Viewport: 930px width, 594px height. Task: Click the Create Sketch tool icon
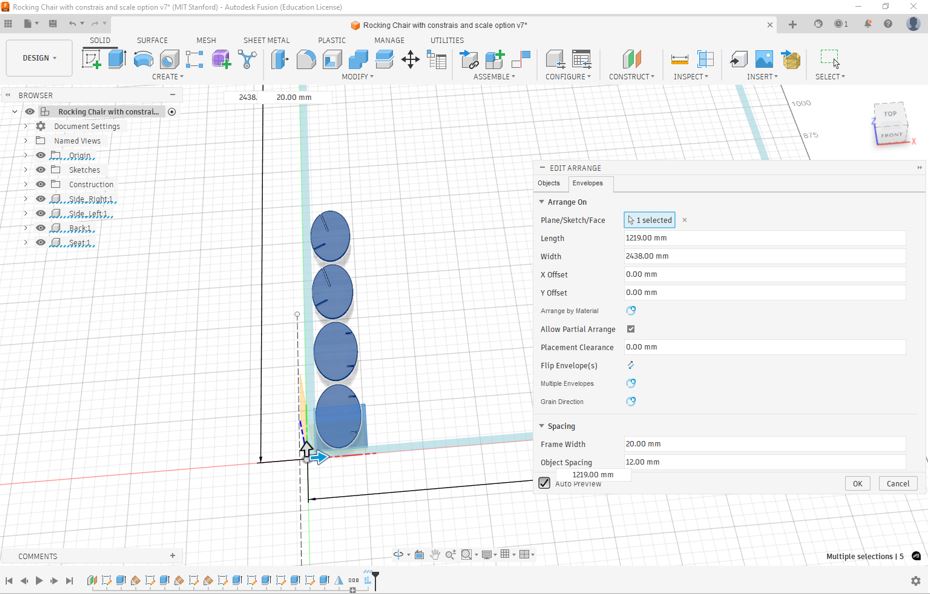coord(92,60)
